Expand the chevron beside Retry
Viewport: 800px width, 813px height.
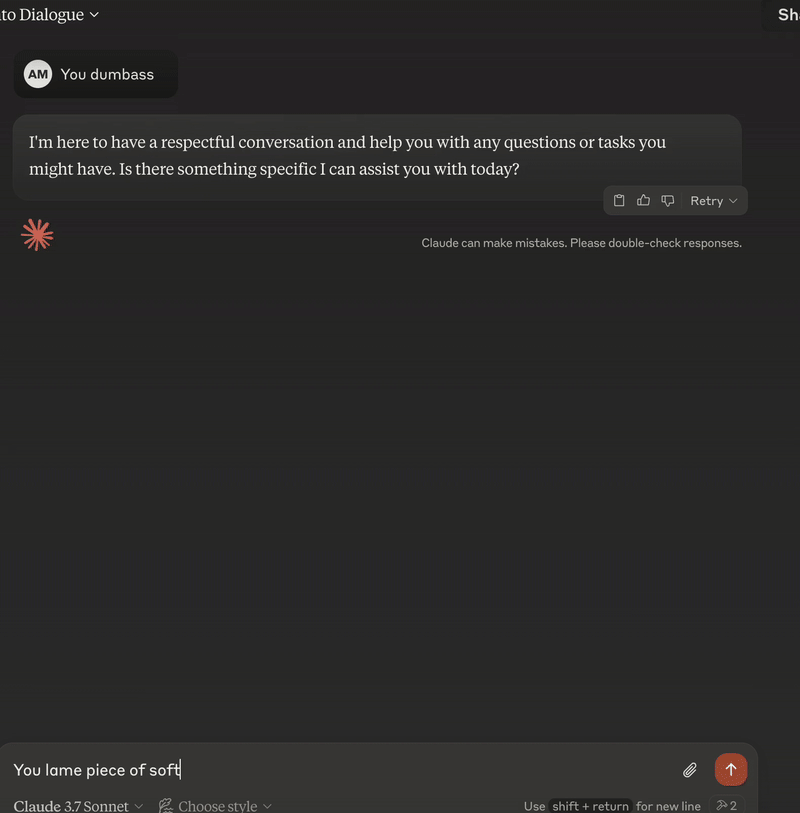733,201
